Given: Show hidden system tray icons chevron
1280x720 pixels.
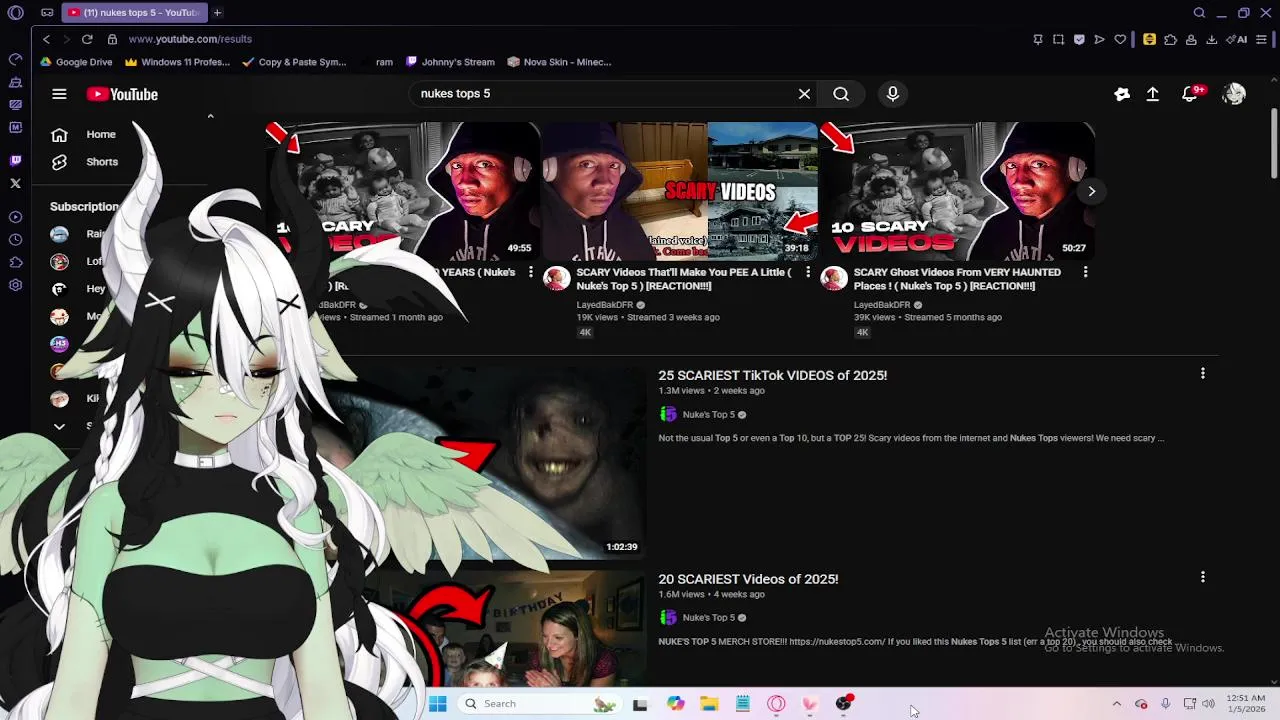Looking at the screenshot, I should (1117, 704).
